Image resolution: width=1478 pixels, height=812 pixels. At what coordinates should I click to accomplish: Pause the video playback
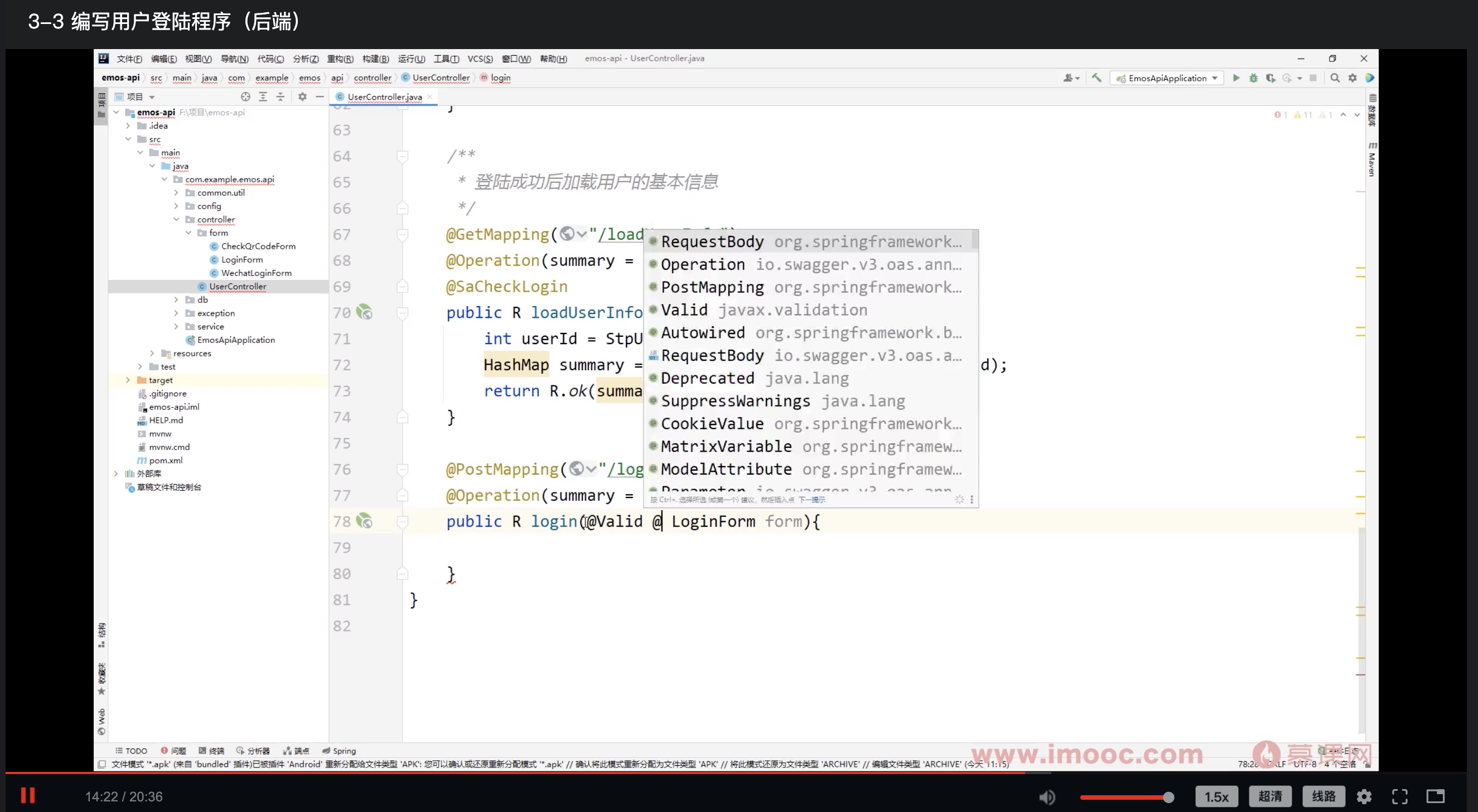point(27,795)
